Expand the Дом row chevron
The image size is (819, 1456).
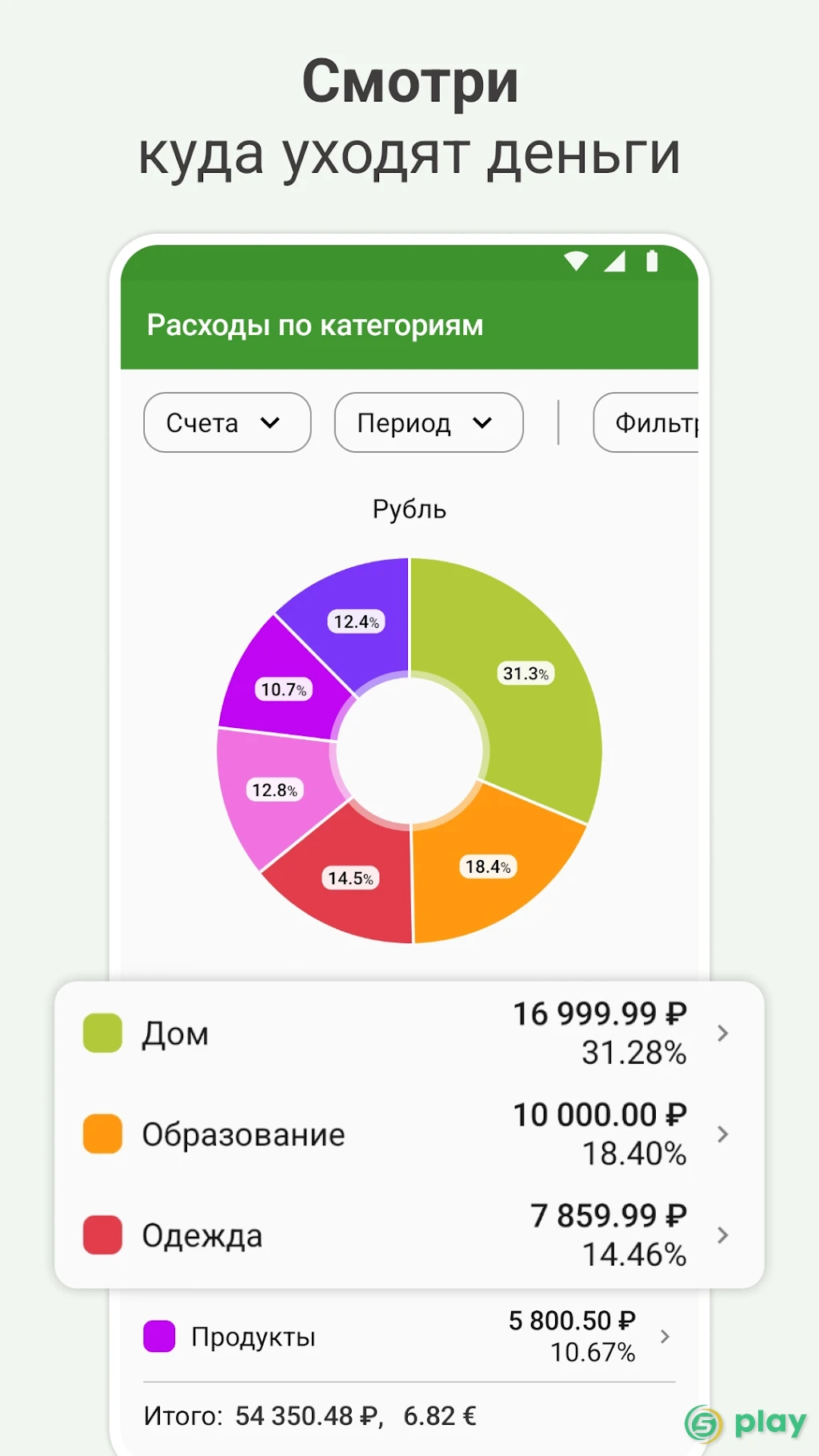coord(722,1033)
